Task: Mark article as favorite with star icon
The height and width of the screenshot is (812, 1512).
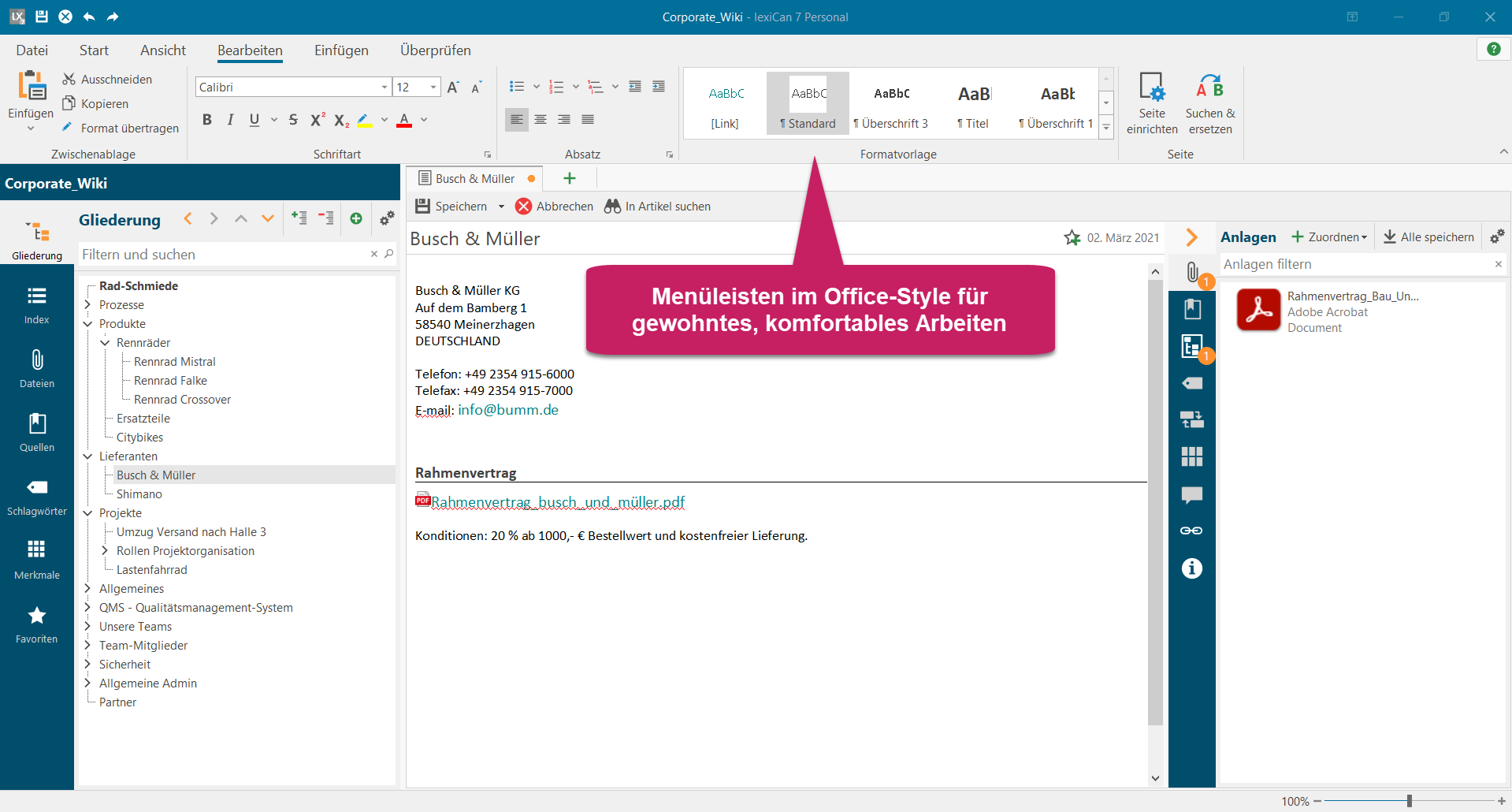Action: point(1072,238)
